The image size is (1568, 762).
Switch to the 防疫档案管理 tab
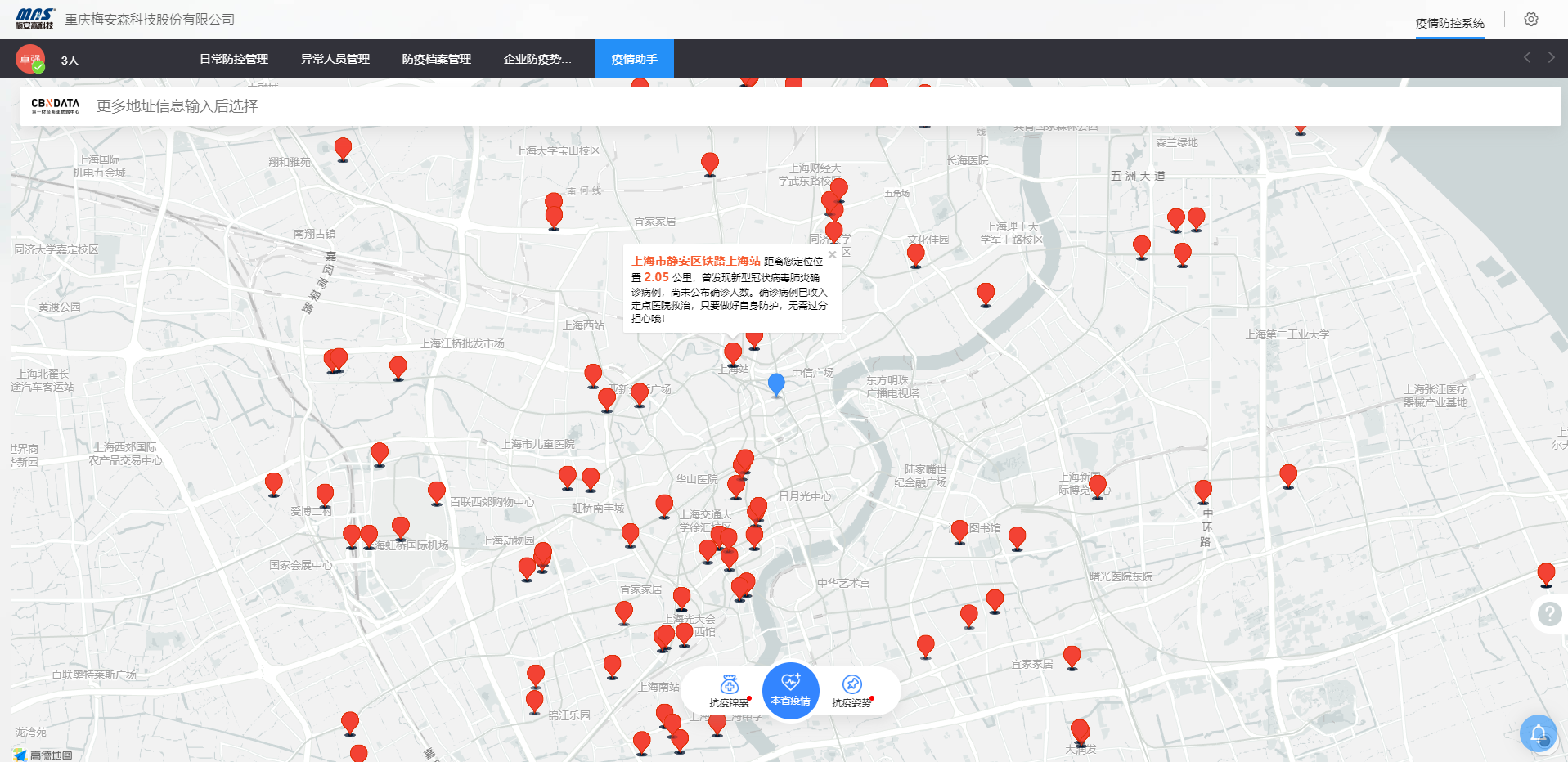(437, 60)
